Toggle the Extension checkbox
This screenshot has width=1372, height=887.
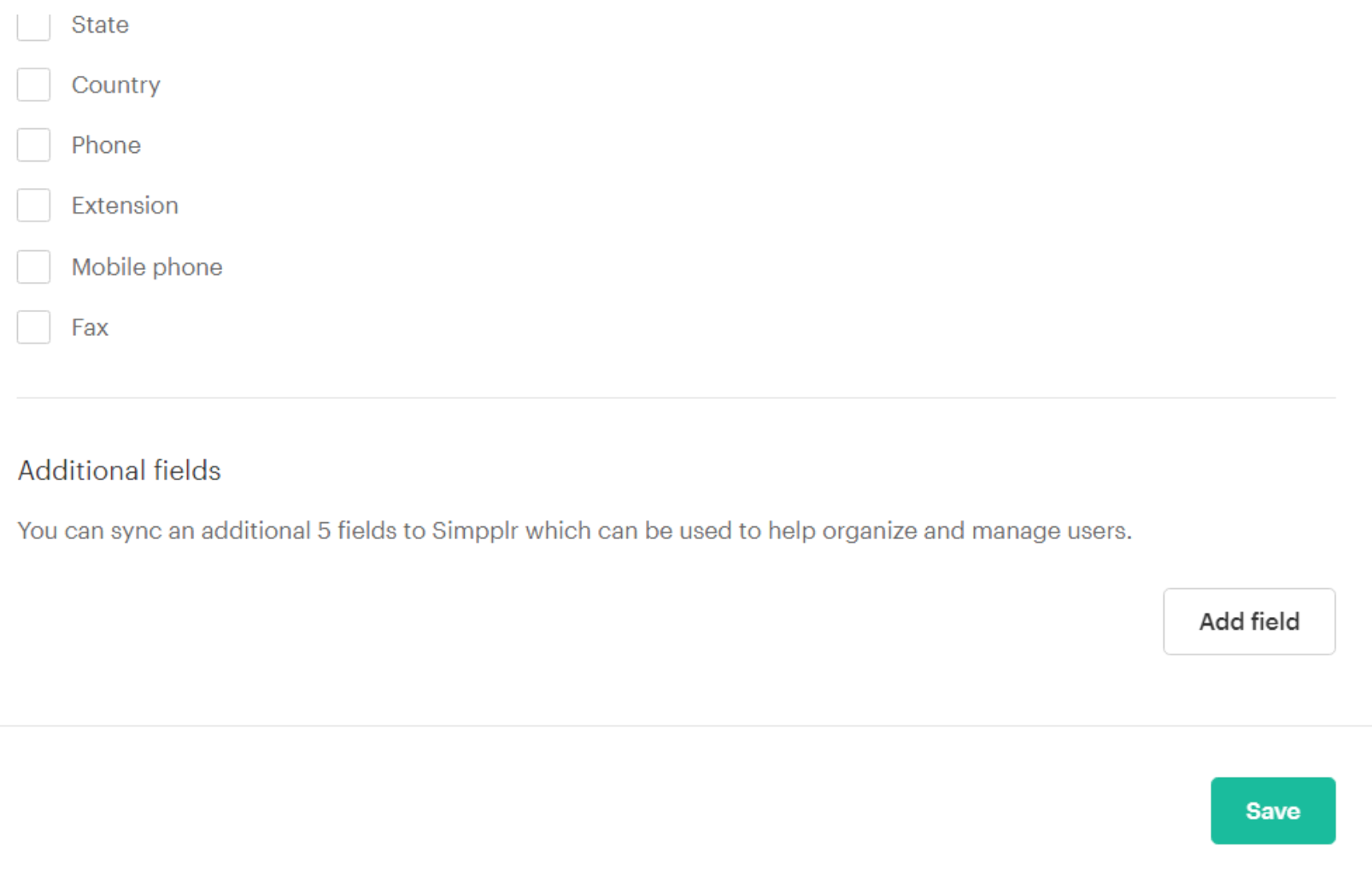(33, 205)
